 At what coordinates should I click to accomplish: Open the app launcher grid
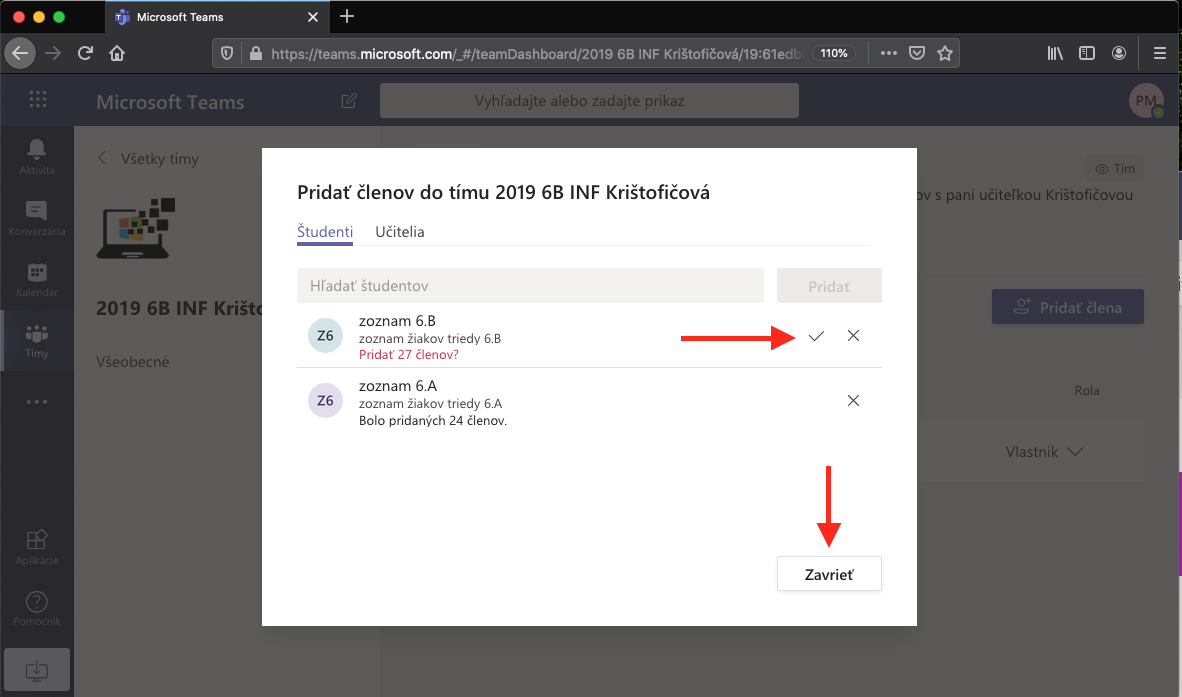(38, 100)
